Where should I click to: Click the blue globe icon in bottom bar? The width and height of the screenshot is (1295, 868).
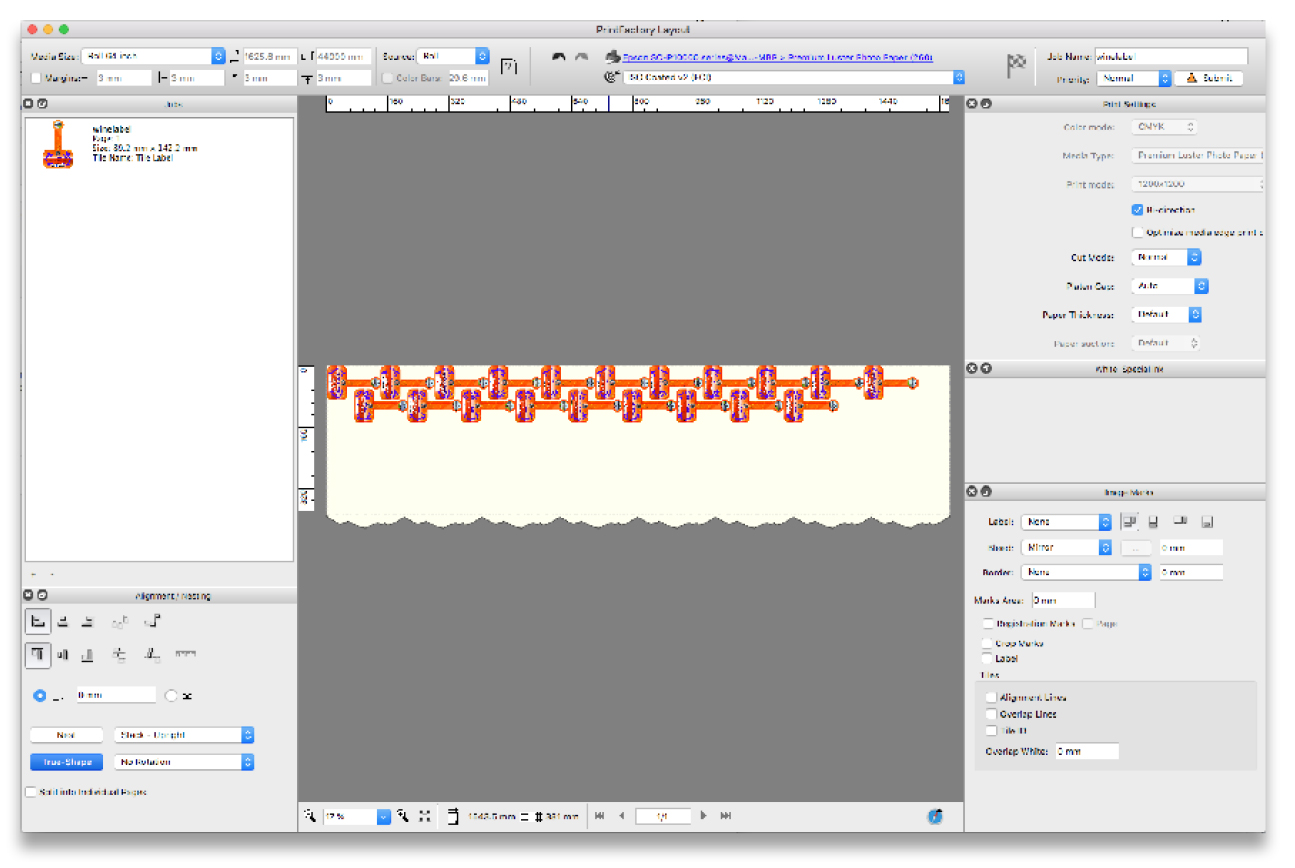(x=935, y=816)
